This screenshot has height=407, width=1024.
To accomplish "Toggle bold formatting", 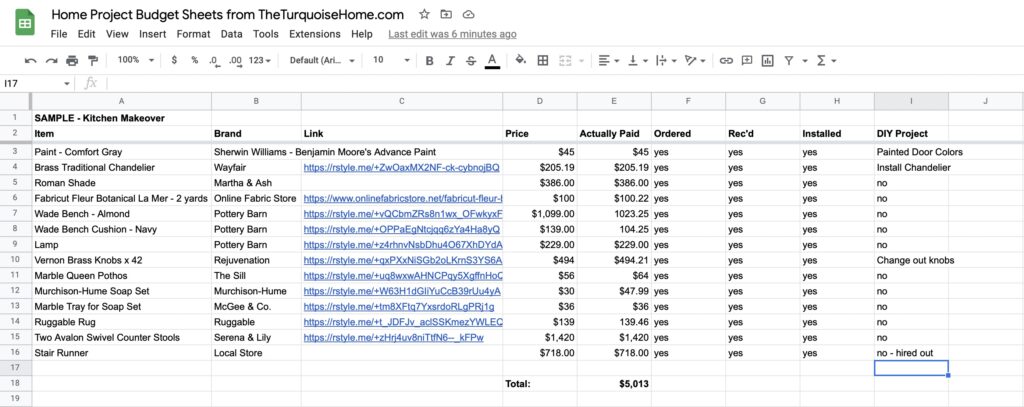I will click(x=429, y=61).
